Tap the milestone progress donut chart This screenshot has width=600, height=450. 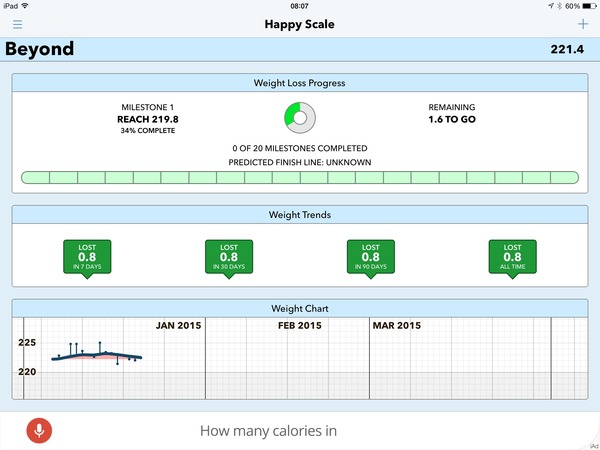[300, 119]
